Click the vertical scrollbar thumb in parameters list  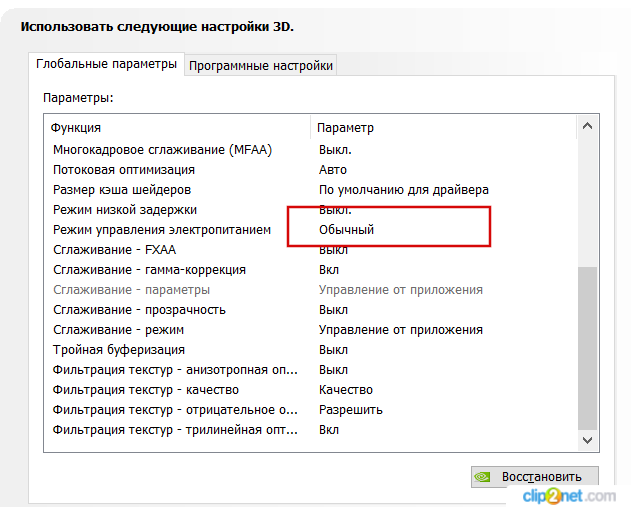click(587, 348)
